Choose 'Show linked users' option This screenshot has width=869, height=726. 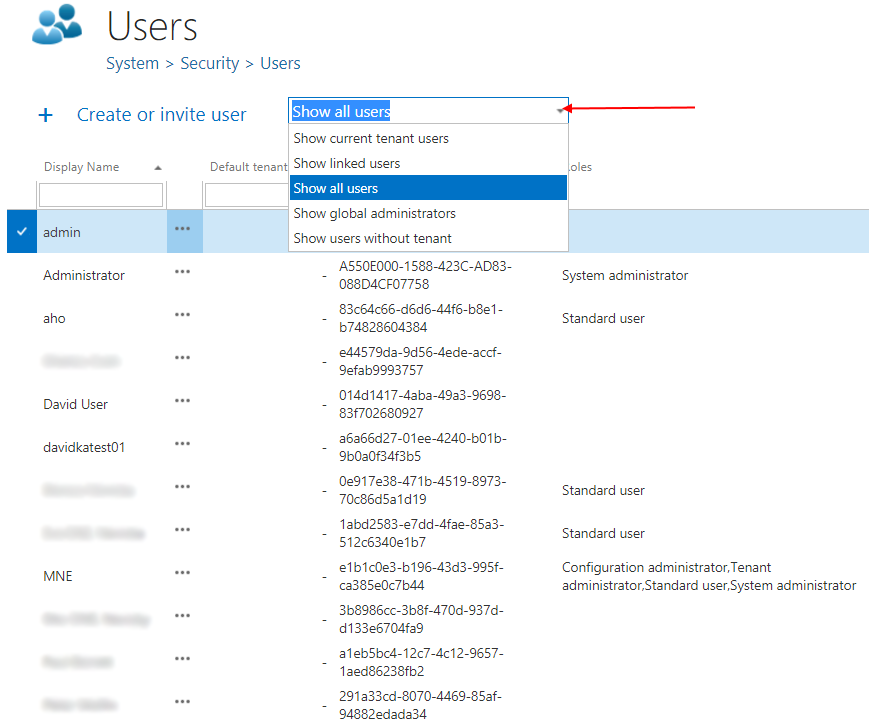347,163
